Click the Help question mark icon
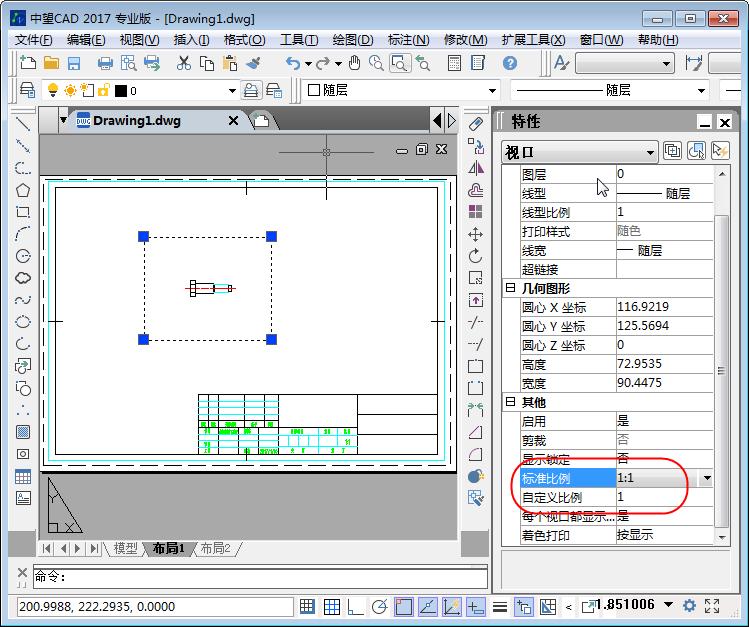Screen dimensions: 749x627 pyautogui.click(x=510, y=63)
